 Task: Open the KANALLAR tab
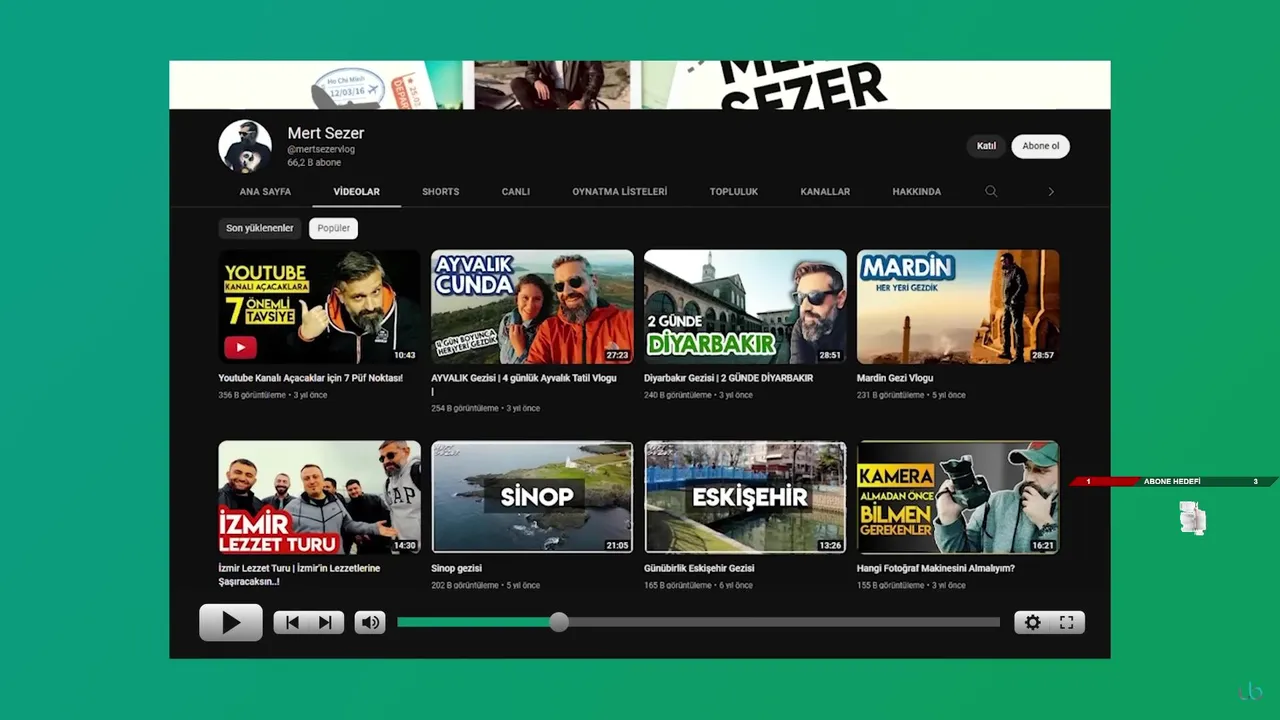coord(825,191)
